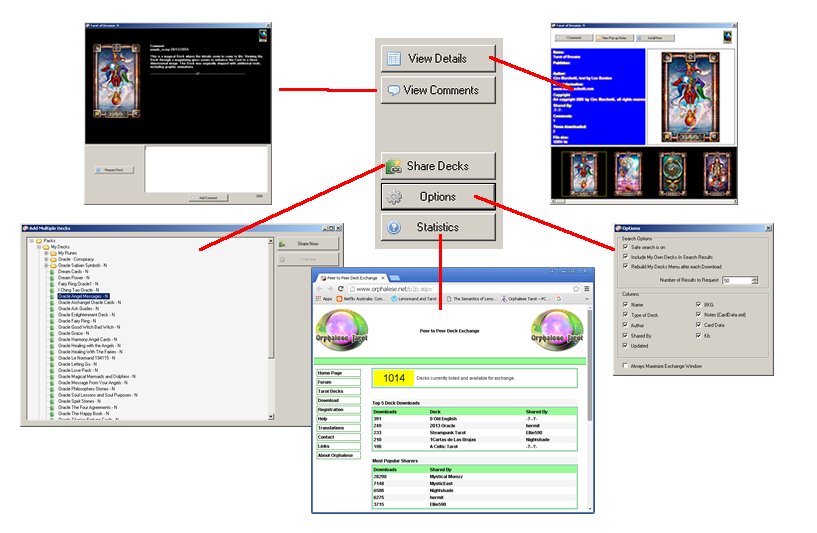Viewport: 817px width, 533px height.
Task: Expand the My Runes folder
Action: tap(46, 253)
